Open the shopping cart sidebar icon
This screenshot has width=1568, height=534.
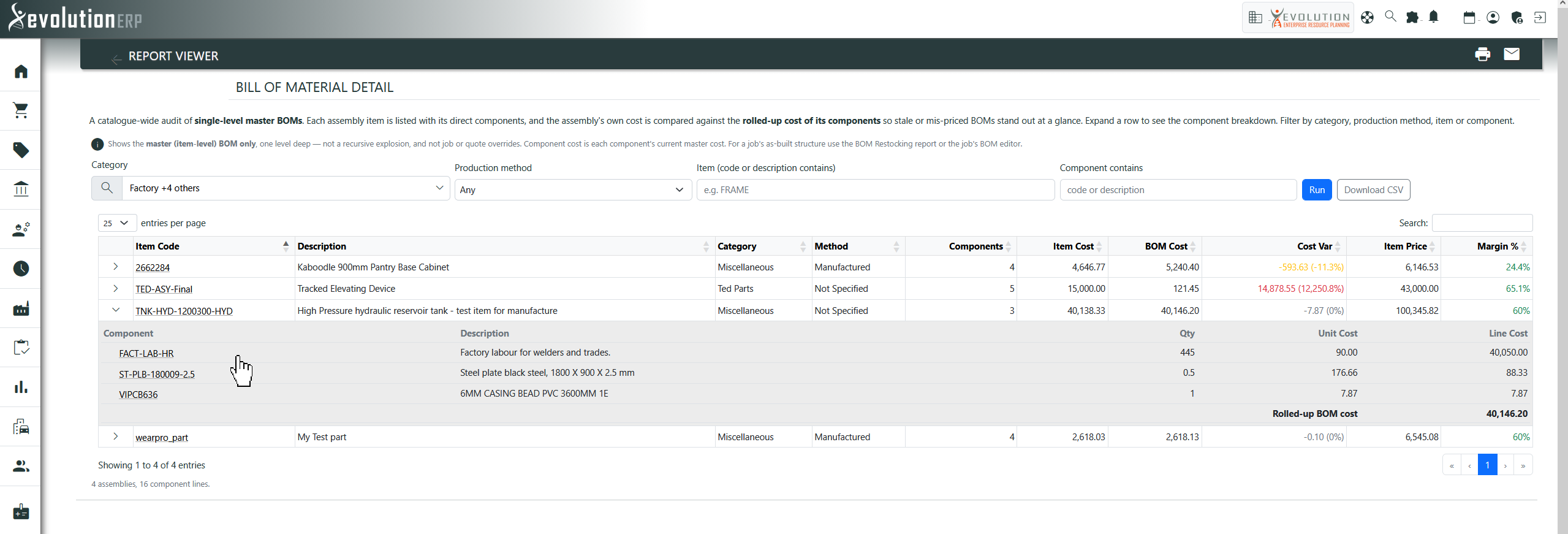pyautogui.click(x=21, y=110)
